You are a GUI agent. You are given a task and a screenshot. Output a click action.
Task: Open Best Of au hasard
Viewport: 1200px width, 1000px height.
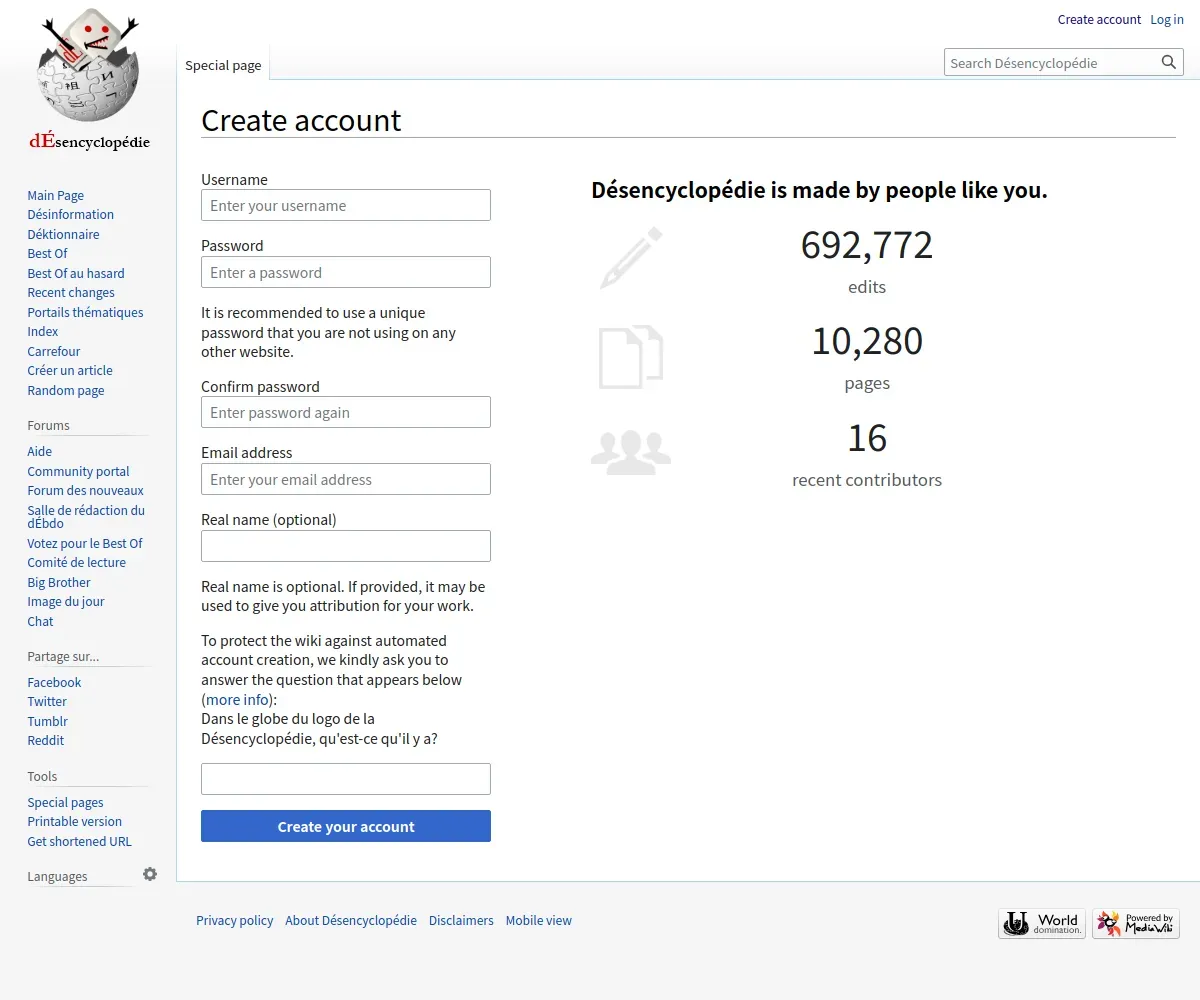pyautogui.click(x=76, y=273)
